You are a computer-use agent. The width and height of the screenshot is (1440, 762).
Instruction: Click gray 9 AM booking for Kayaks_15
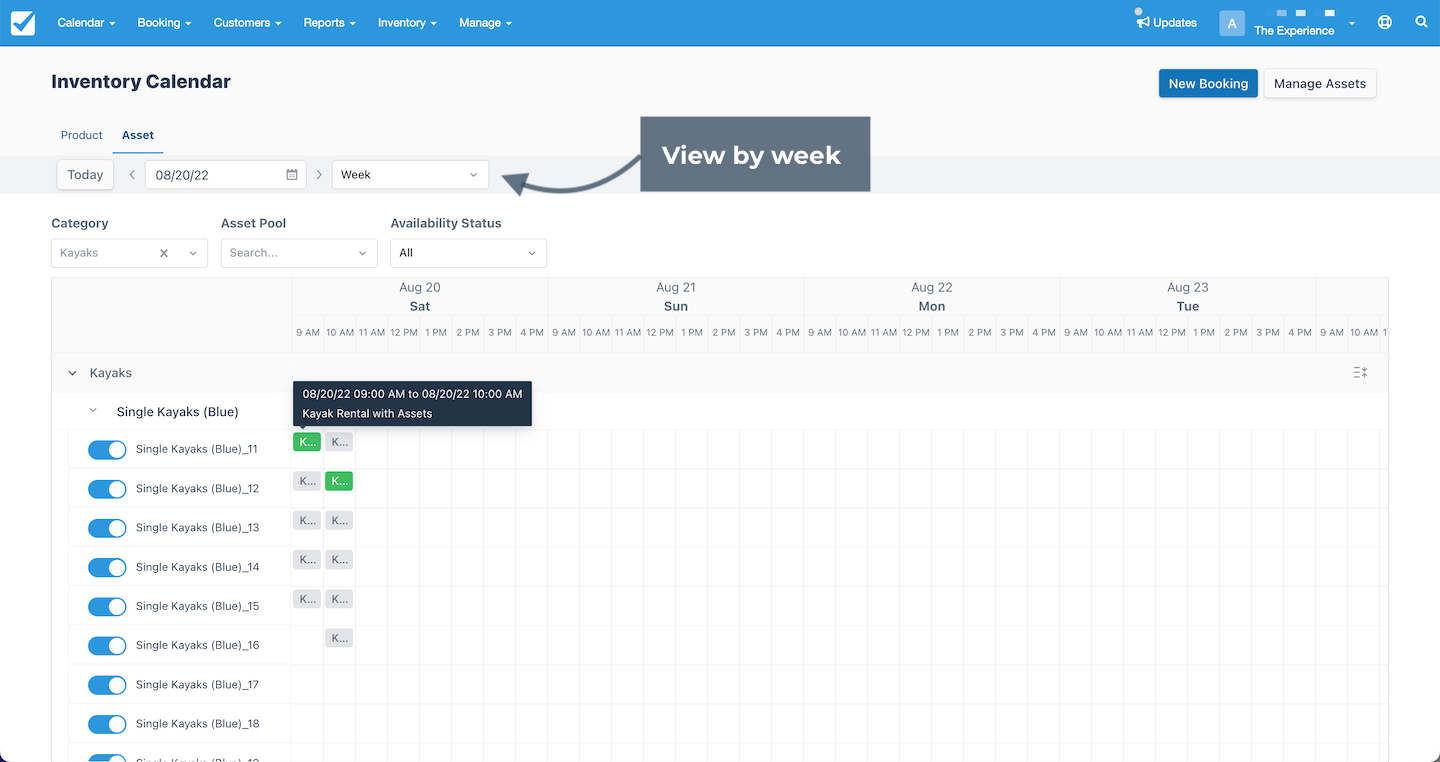(307, 599)
